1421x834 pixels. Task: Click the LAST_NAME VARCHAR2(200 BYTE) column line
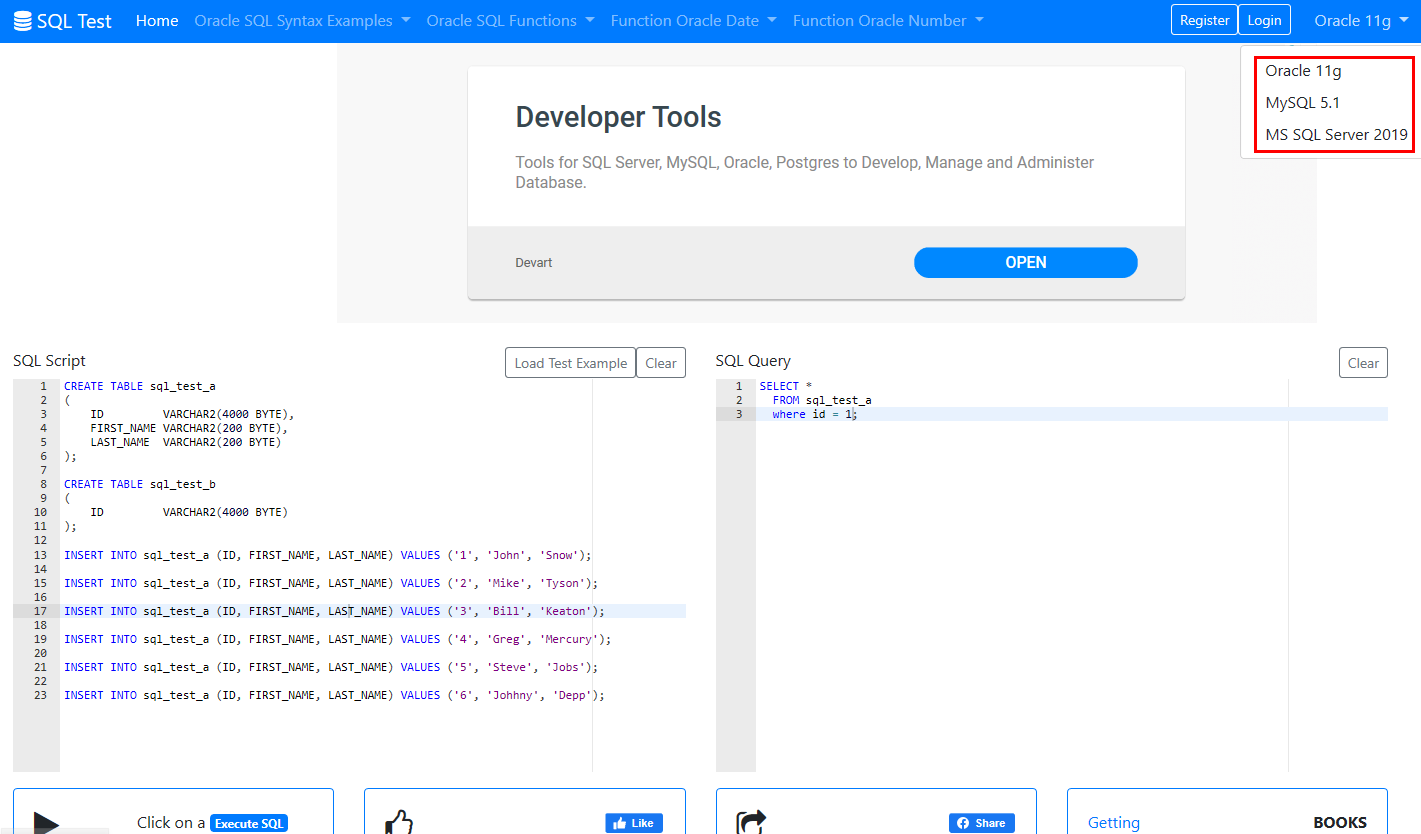pyautogui.click(x=185, y=442)
